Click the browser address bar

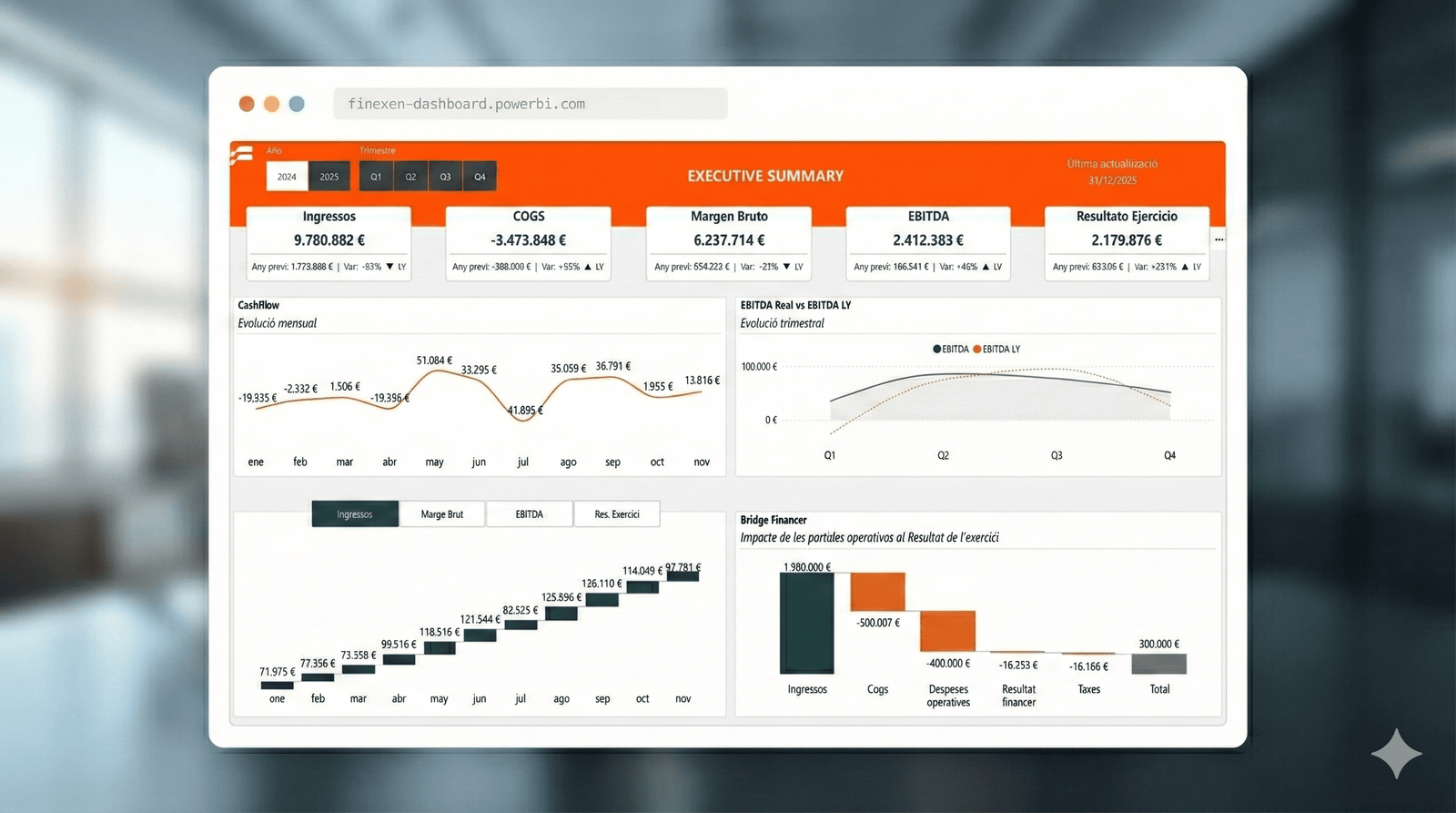tap(531, 104)
